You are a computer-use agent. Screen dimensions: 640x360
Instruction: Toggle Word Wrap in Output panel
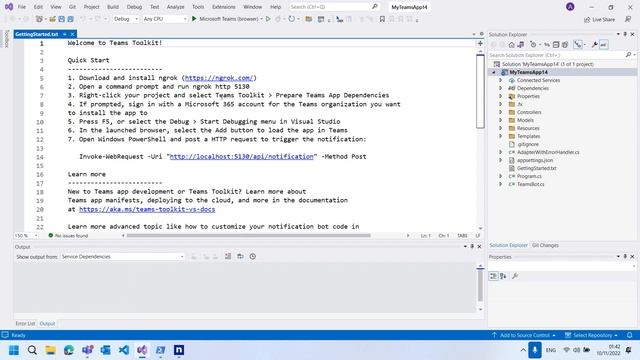tap(240, 256)
